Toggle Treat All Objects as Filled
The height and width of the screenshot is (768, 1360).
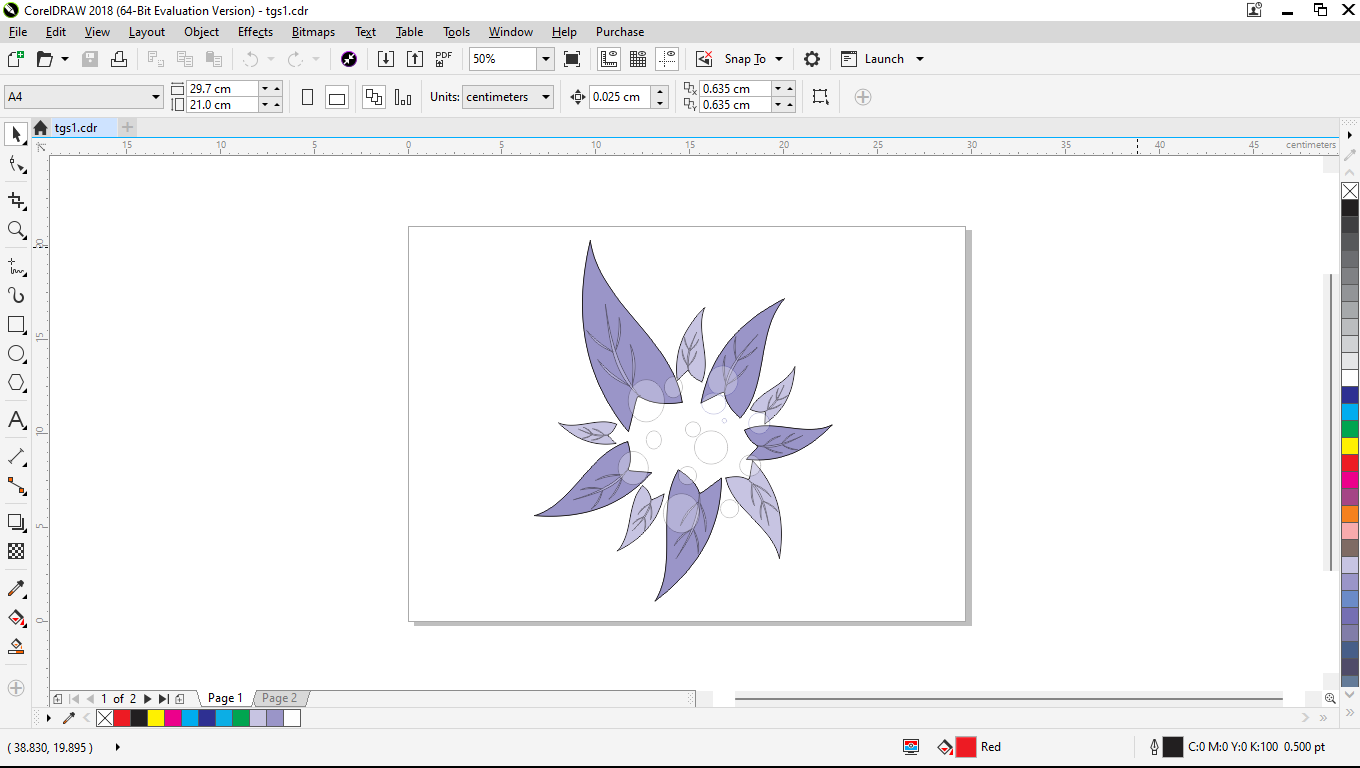pyautogui.click(x=820, y=97)
